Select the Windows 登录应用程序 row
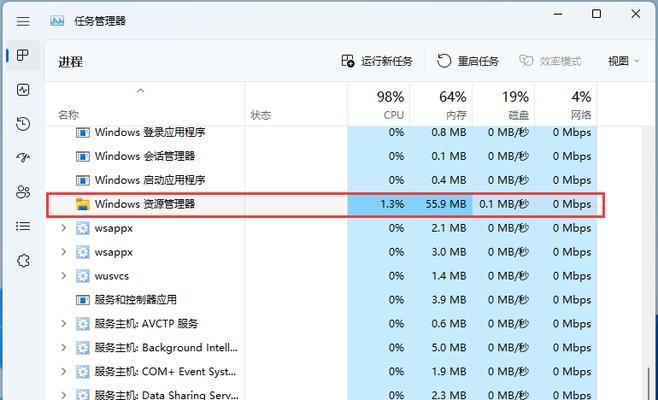This screenshot has width=658, height=400. pyautogui.click(x=322, y=132)
